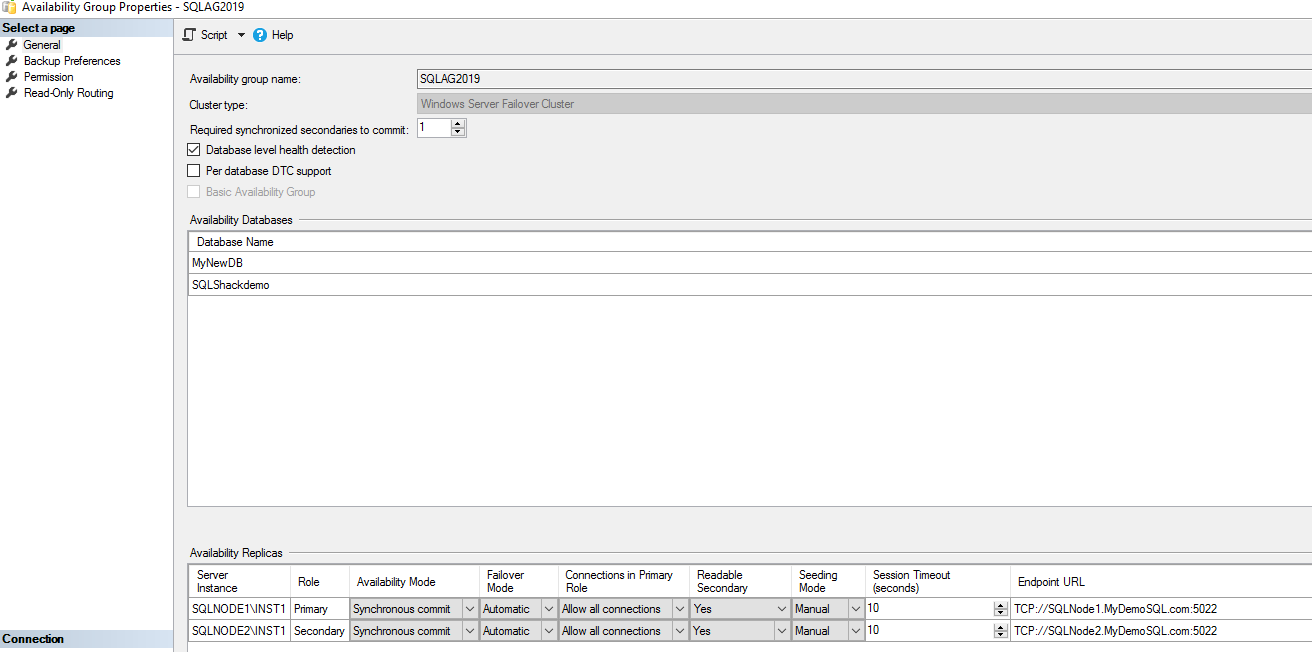Click the Session Timeout column header

tap(938, 581)
